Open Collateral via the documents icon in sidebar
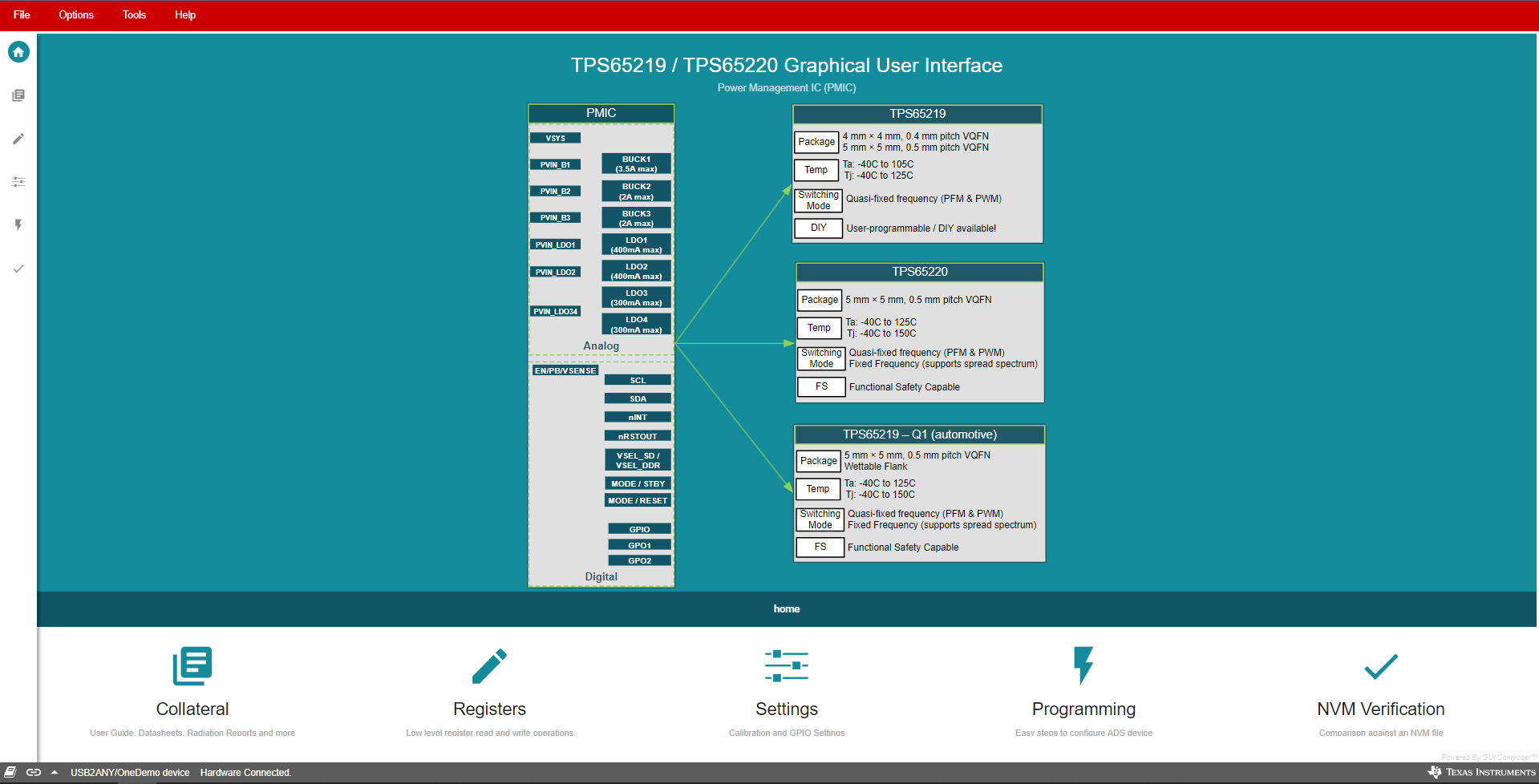Image resolution: width=1539 pixels, height=784 pixels. [18, 95]
